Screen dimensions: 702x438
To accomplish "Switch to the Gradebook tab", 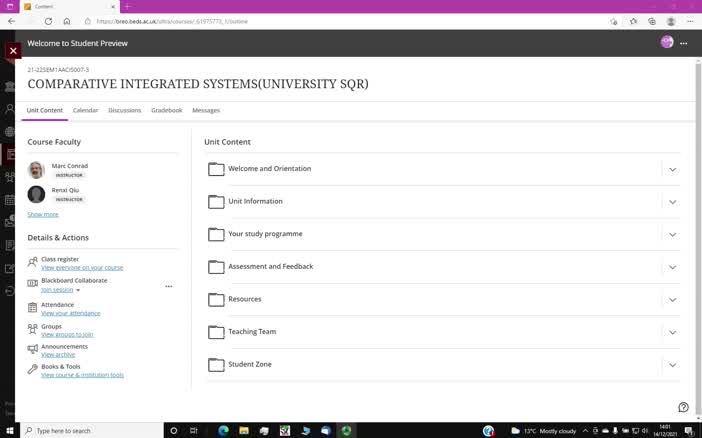I will click(167, 110).
